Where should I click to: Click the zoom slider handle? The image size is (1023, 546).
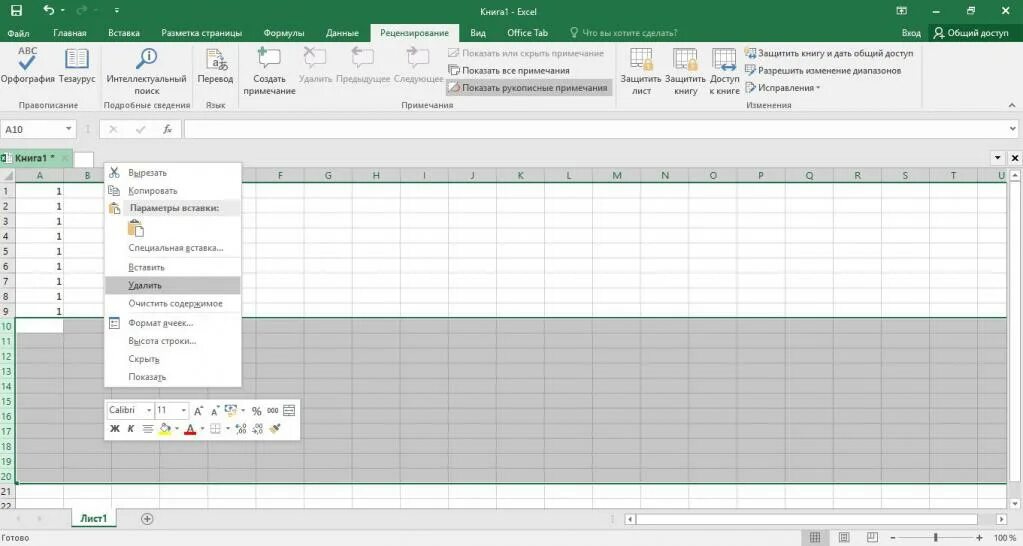[936, 538]
